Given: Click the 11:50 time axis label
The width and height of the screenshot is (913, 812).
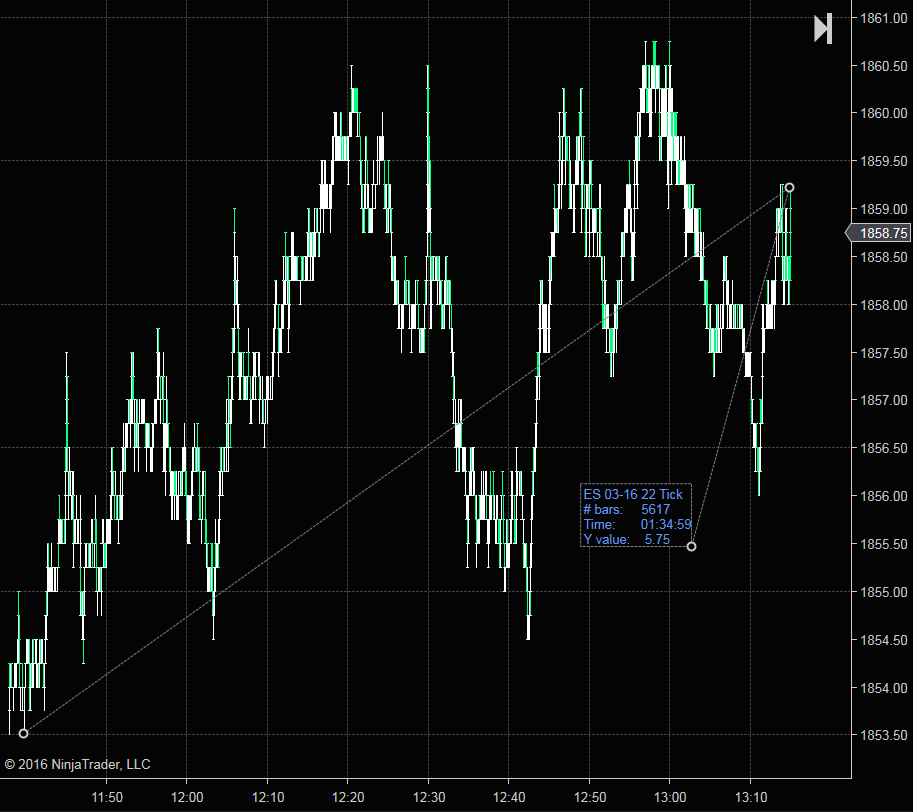Looking at the screenshot, I should 107,797.
